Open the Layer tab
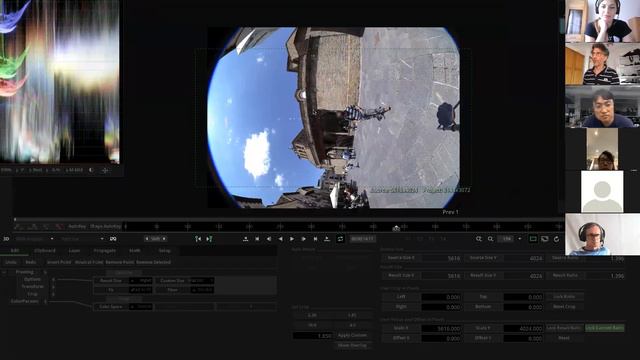Image resolution: width=640 pixels, height=360 pixels. pos(74,251)
